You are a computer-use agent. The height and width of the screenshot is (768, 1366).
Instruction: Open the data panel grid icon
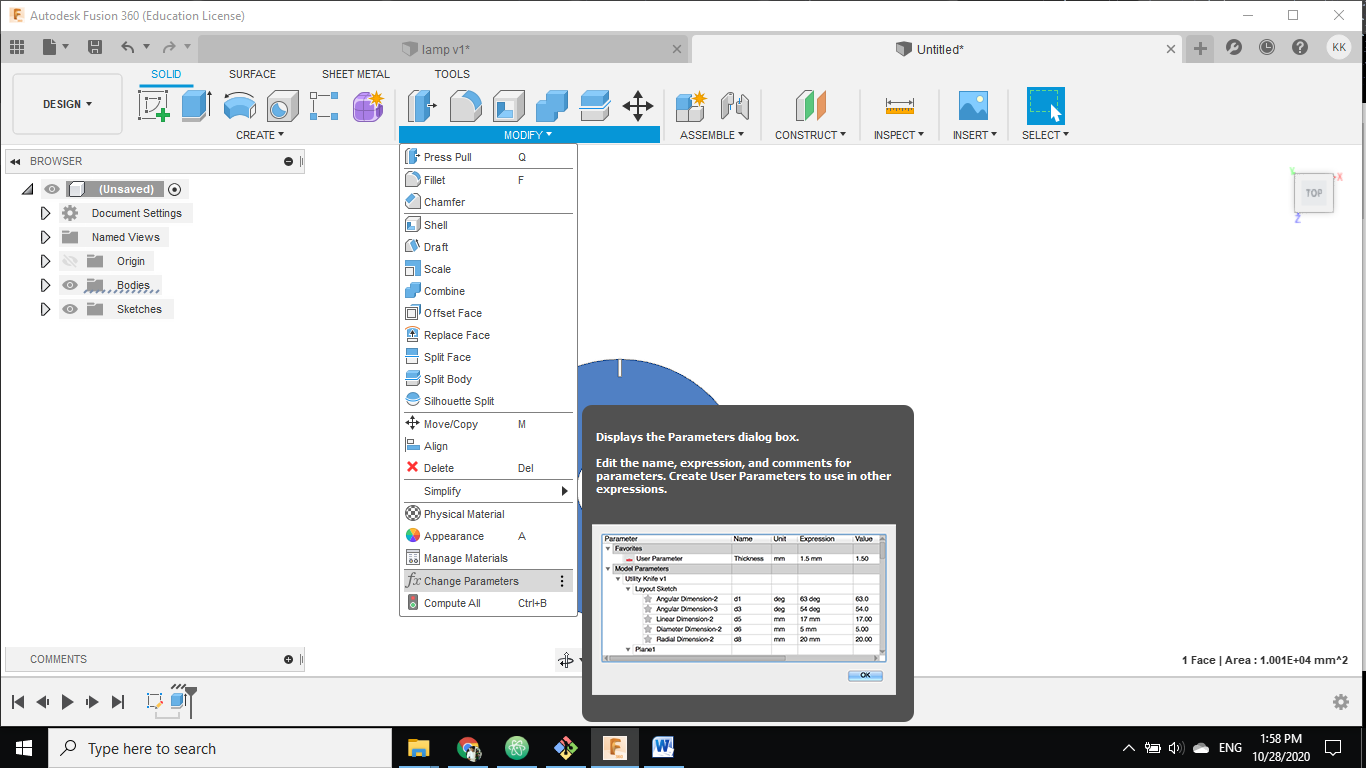[17, 47]
